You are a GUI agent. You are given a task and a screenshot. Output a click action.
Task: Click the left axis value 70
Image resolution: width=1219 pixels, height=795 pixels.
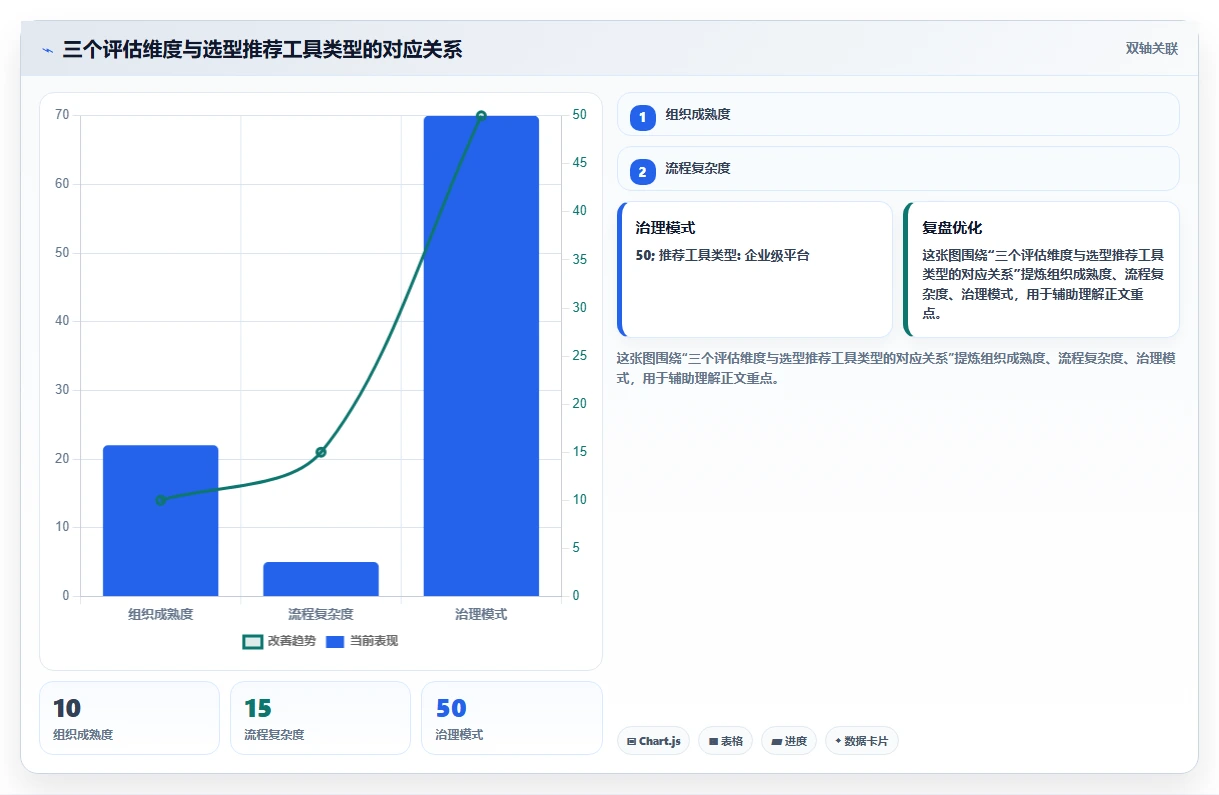point(62,115)
